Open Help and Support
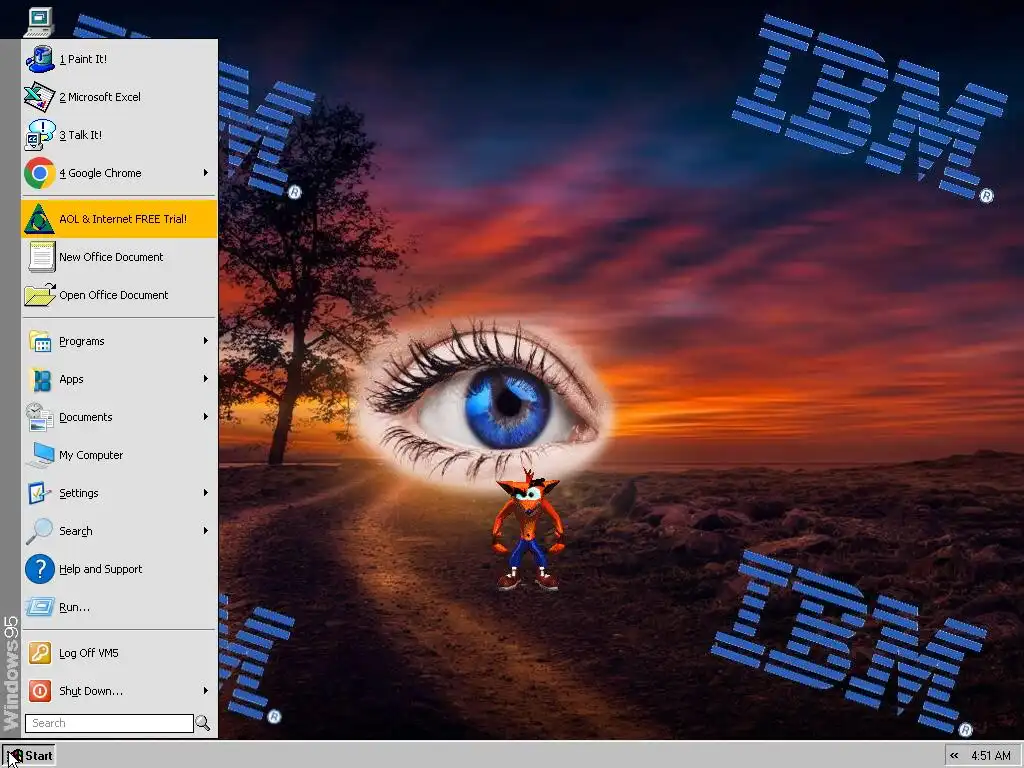 pyautogui.click(x=120, y=569)
